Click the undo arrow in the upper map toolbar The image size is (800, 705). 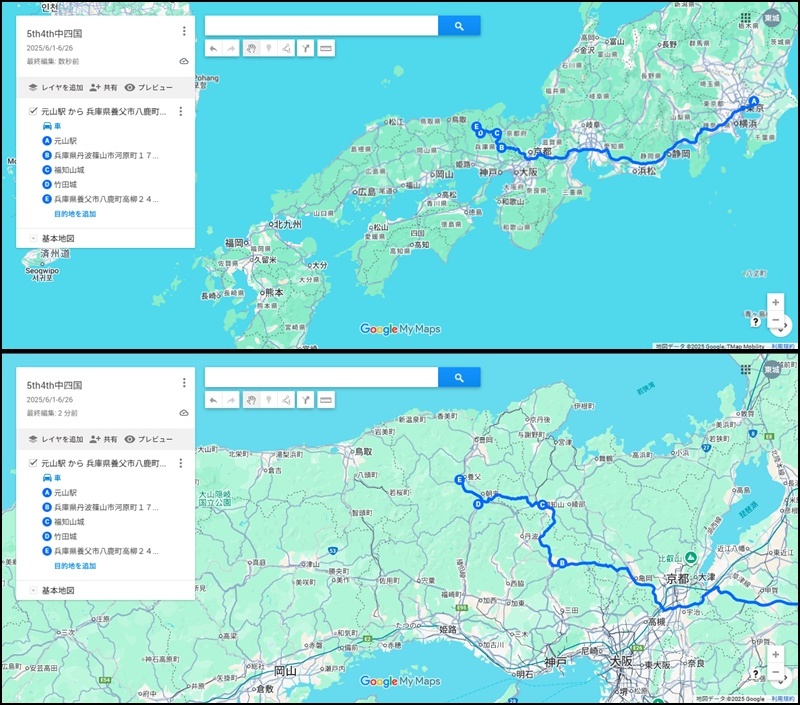point(213,48)
